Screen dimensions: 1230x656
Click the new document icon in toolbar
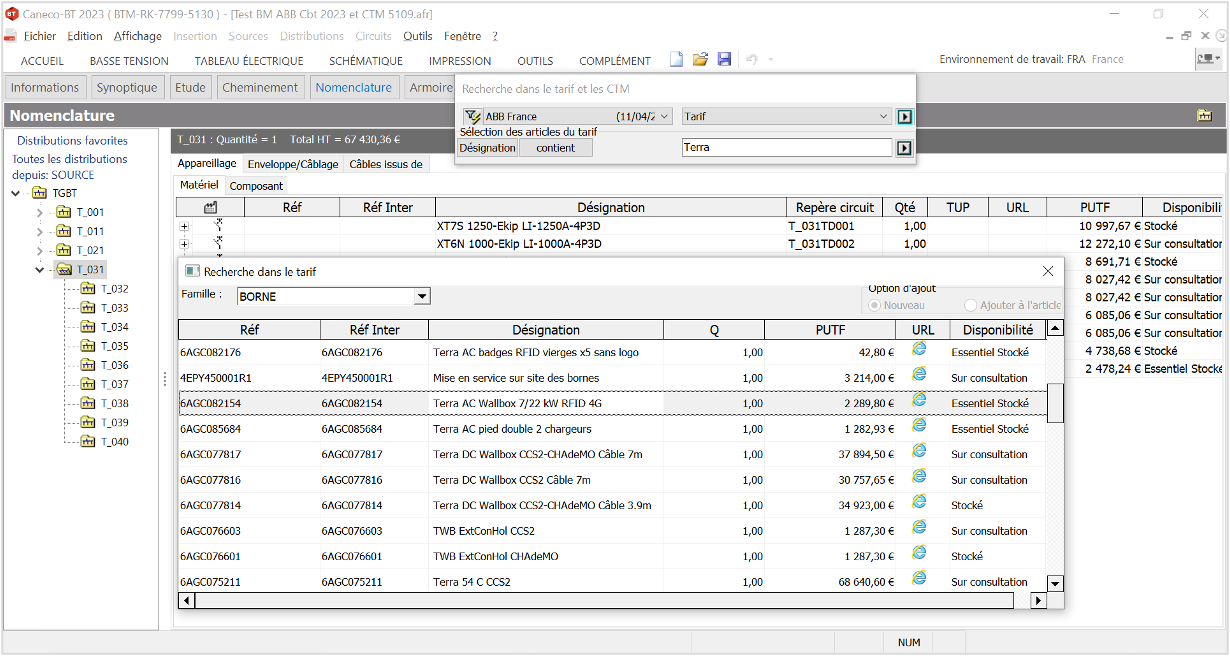[677, 60]
